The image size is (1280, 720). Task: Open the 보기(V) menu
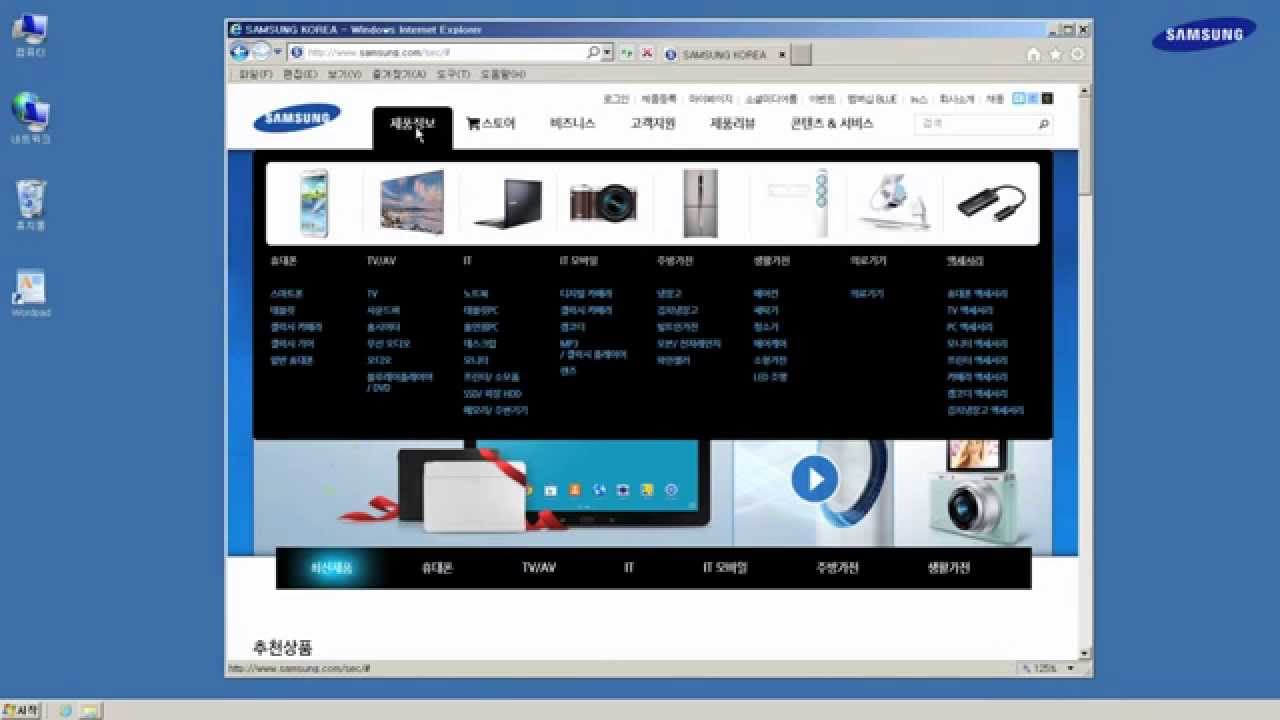344,75
